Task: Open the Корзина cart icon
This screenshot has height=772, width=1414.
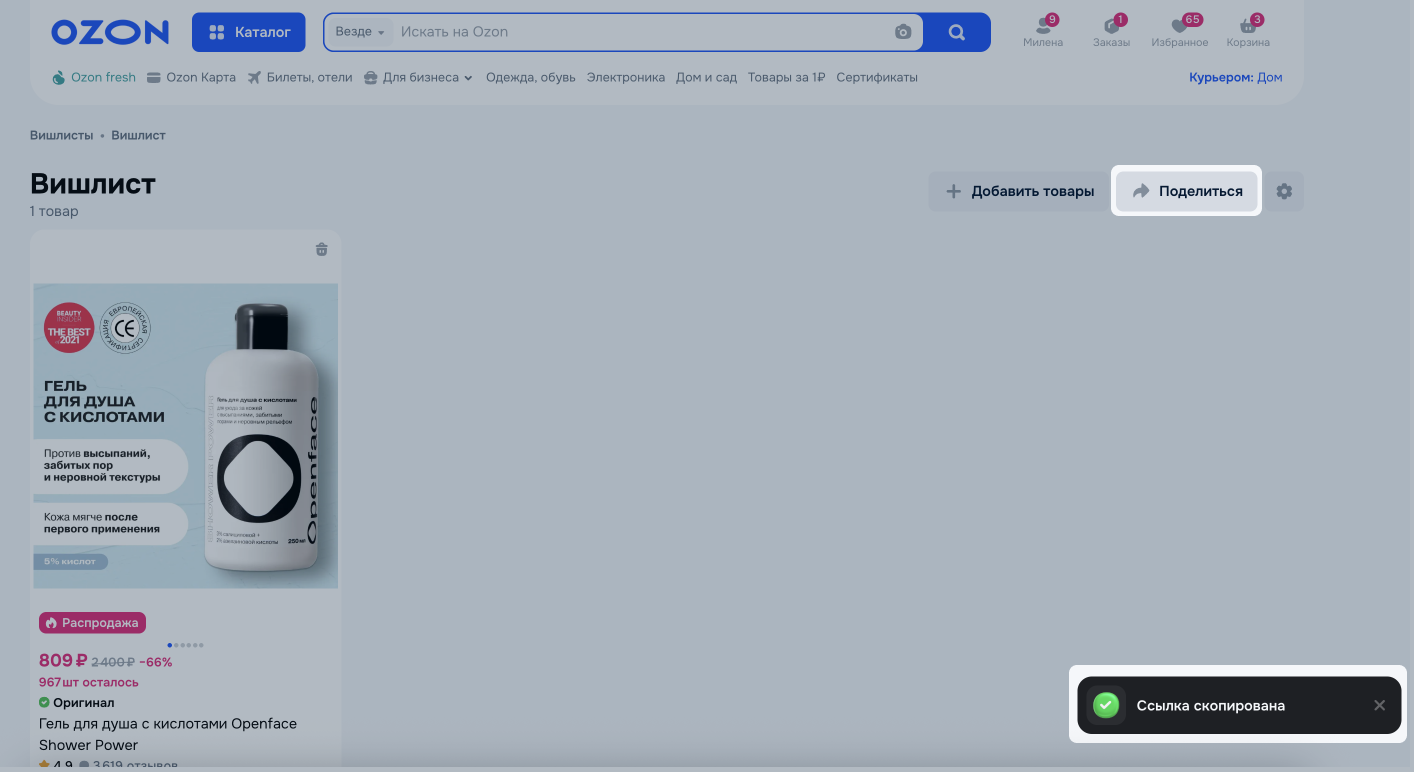Action: pos(1248,32)
